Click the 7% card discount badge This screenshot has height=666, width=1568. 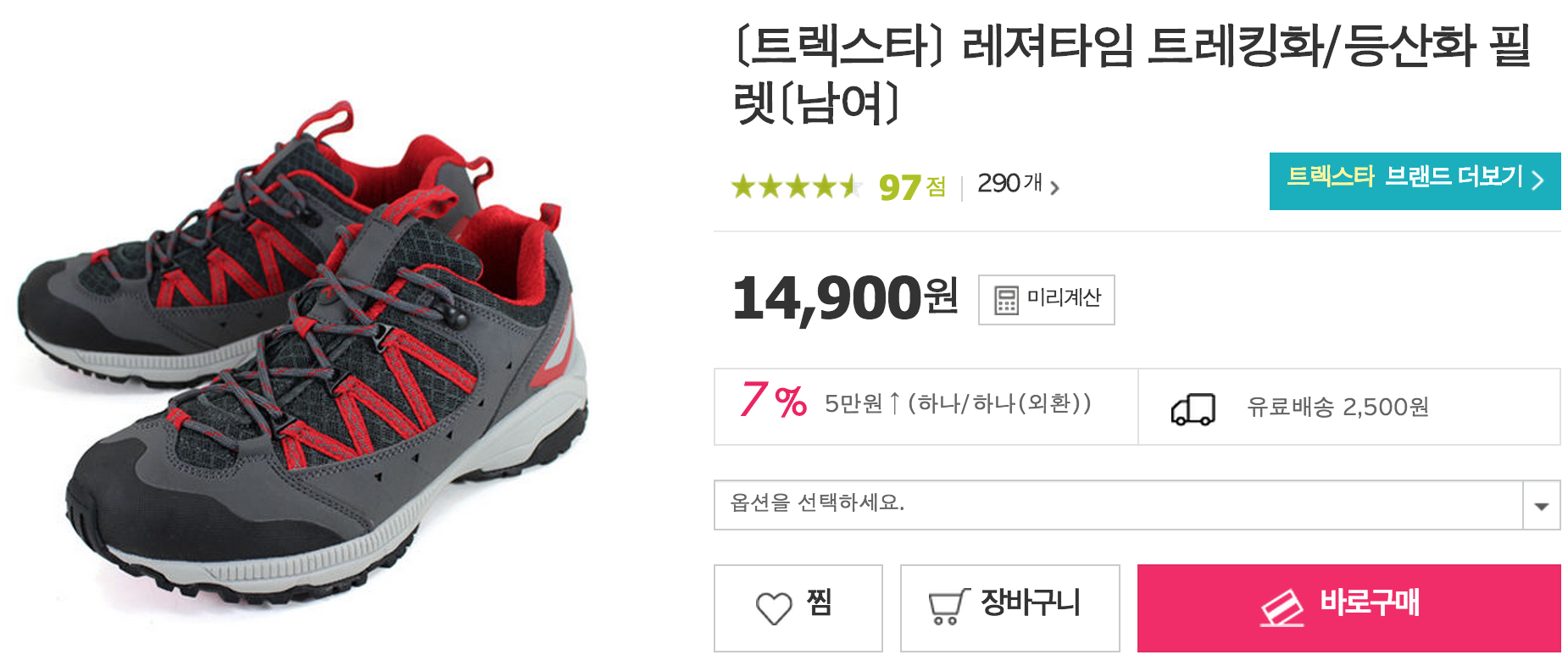[x=772, y=401]
